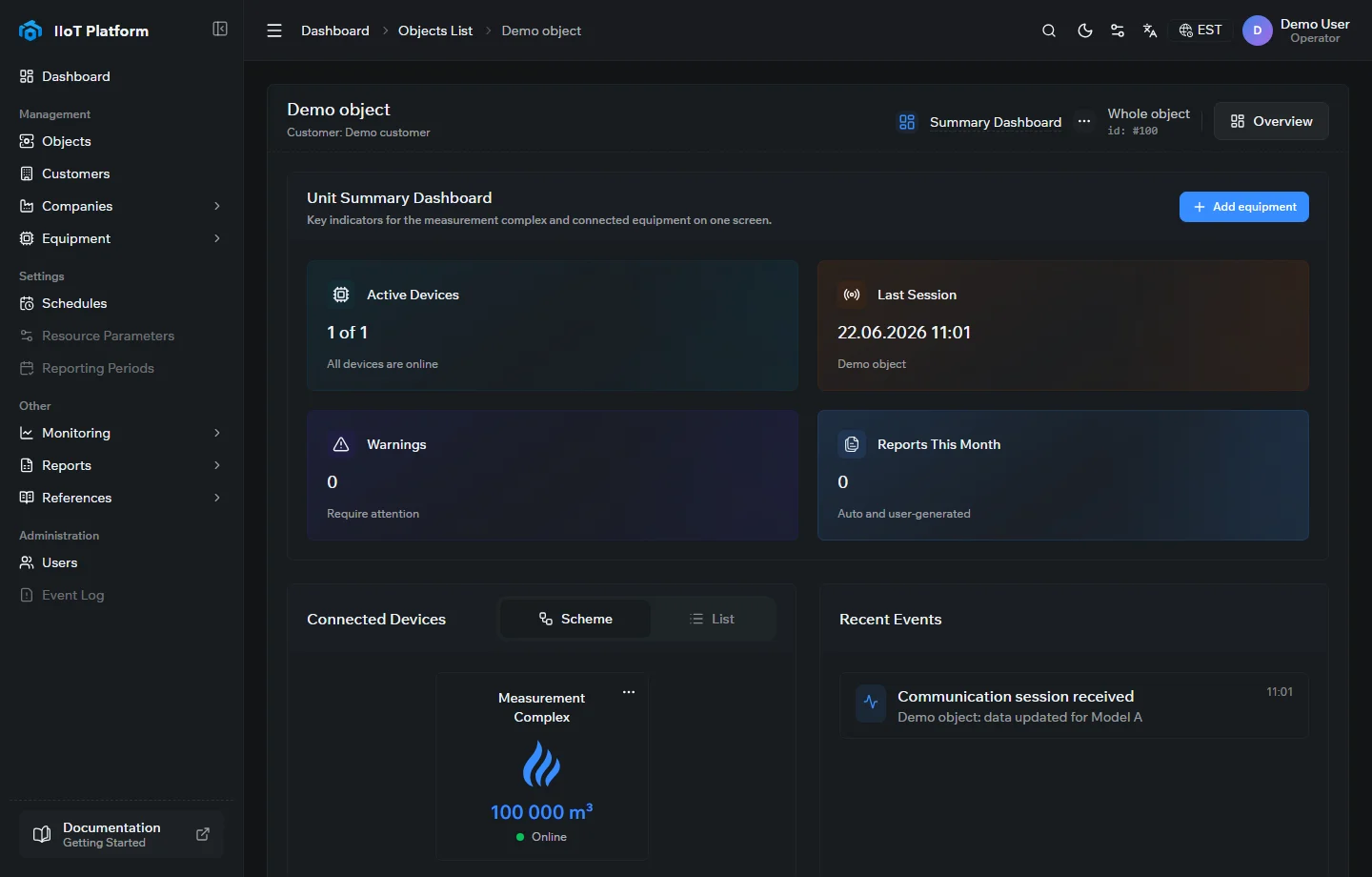Expand the Monitoring submenu chevron
Screen dimensions: 1372x877
pos(217,433)
